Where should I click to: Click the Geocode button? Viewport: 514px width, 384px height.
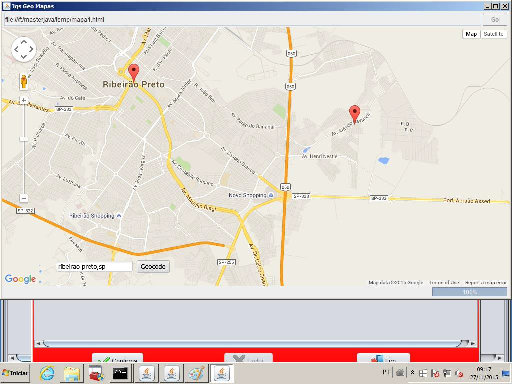pos(153,266)
